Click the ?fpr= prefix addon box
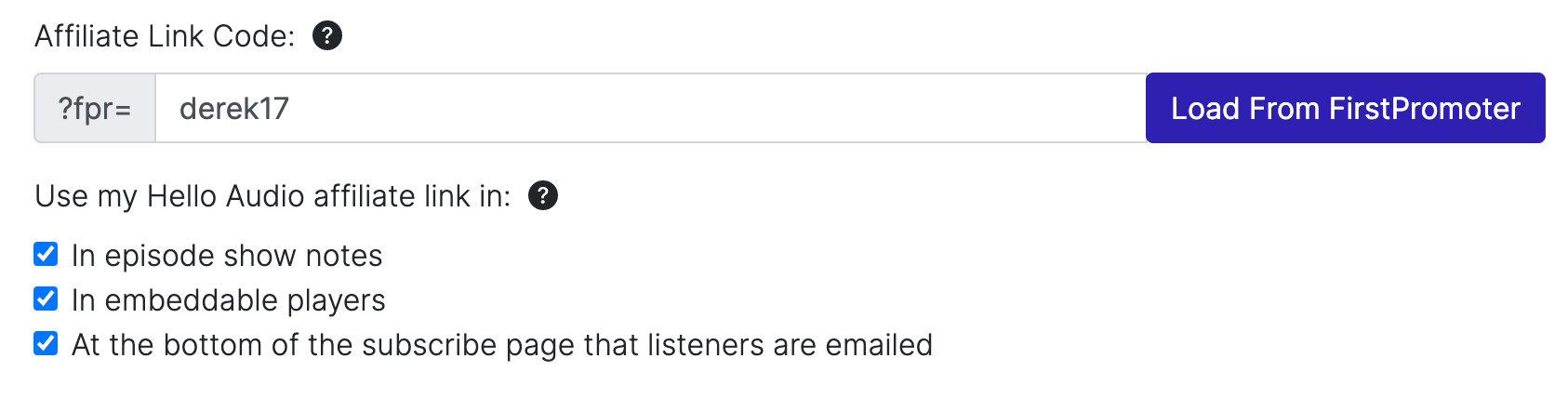Viewport: 1568px width, 398px height. click(x=95, y=108)
